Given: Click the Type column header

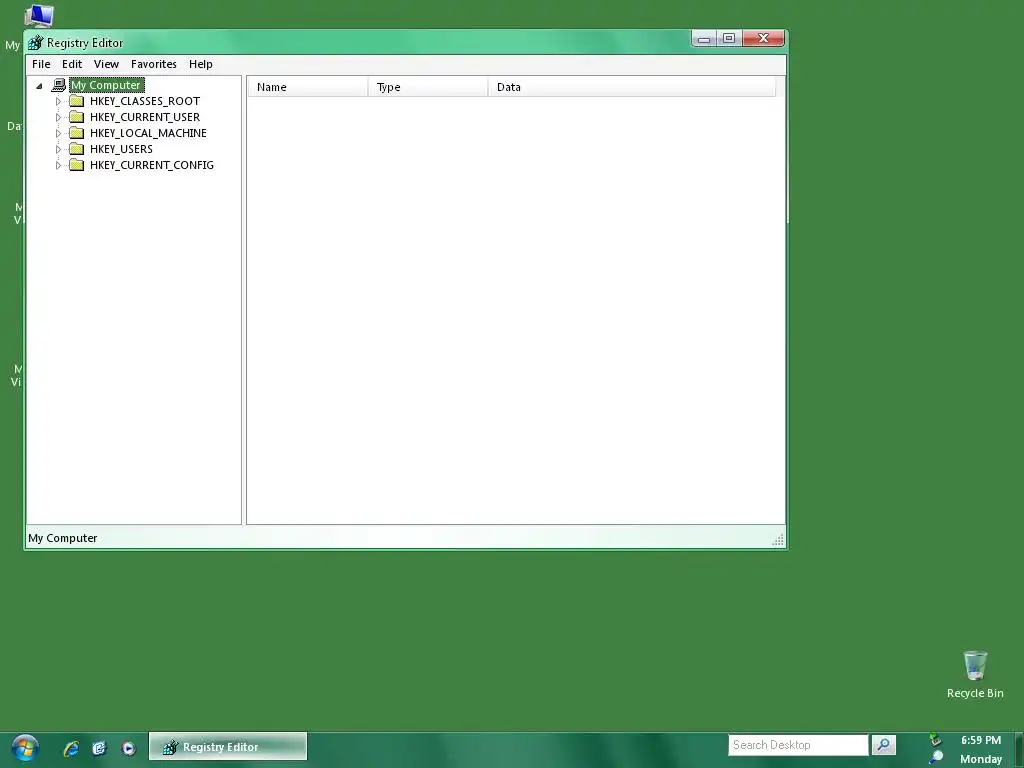Looking at the screenshot, I should pos(428,87).
